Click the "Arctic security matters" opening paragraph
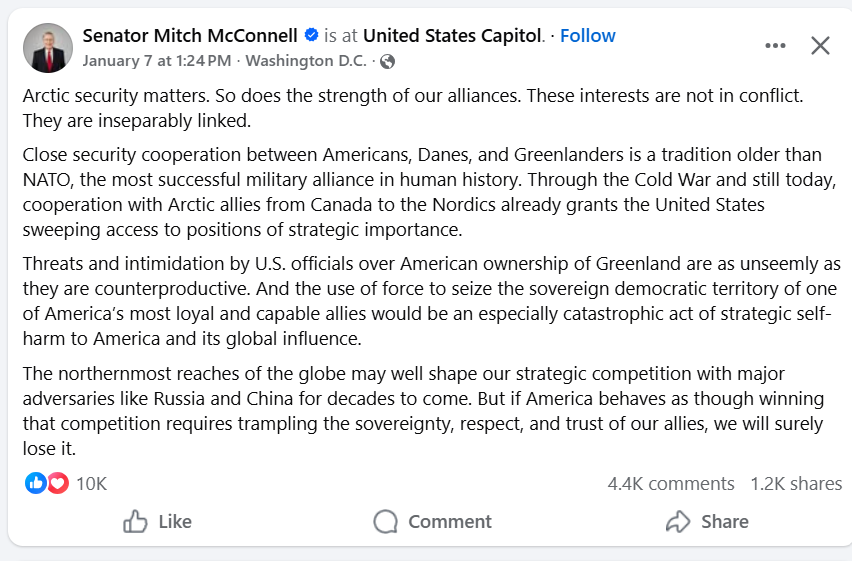 click(x=412, y=108)
